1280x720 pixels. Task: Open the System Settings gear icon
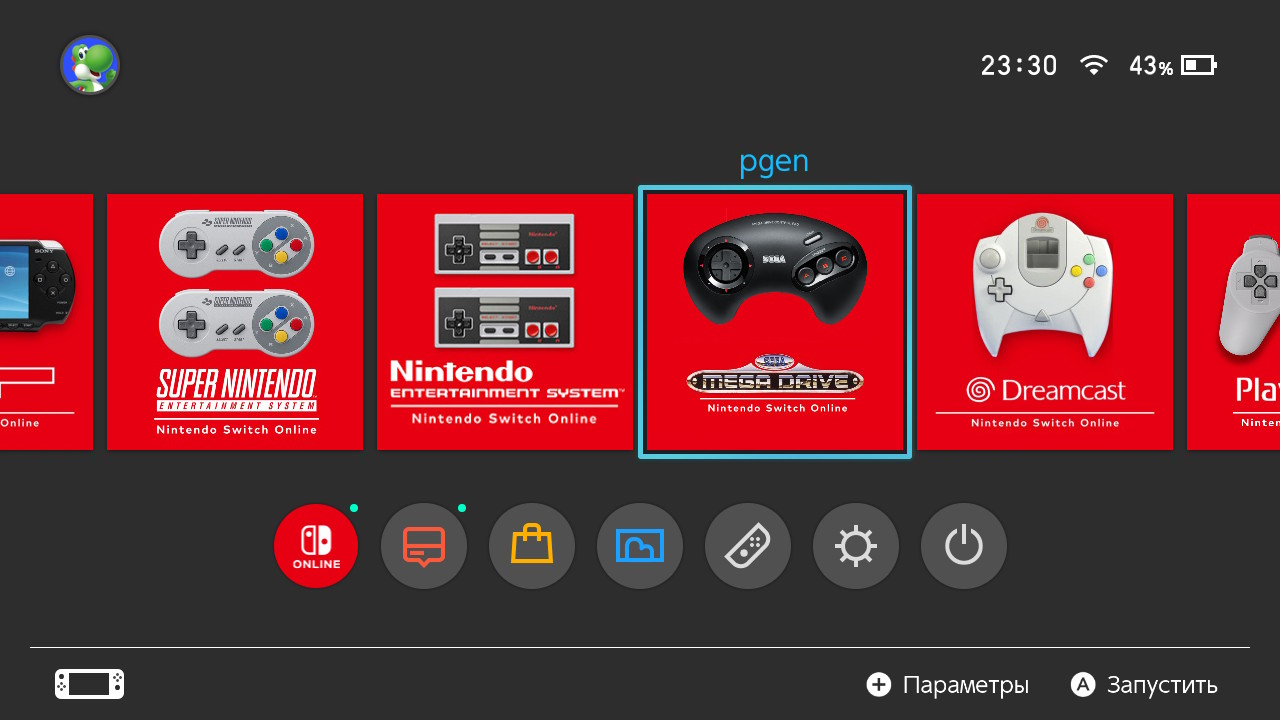(856, 546)
